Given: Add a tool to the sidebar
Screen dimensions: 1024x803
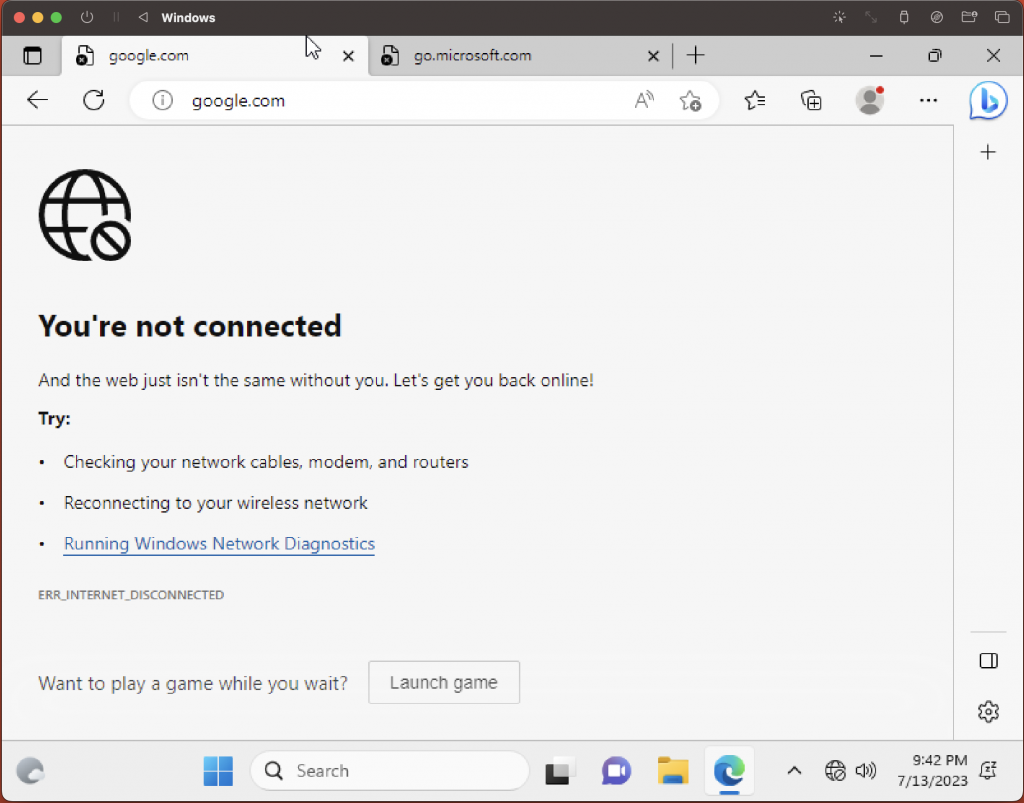Looking at the screenshot, I should point(988,152).
